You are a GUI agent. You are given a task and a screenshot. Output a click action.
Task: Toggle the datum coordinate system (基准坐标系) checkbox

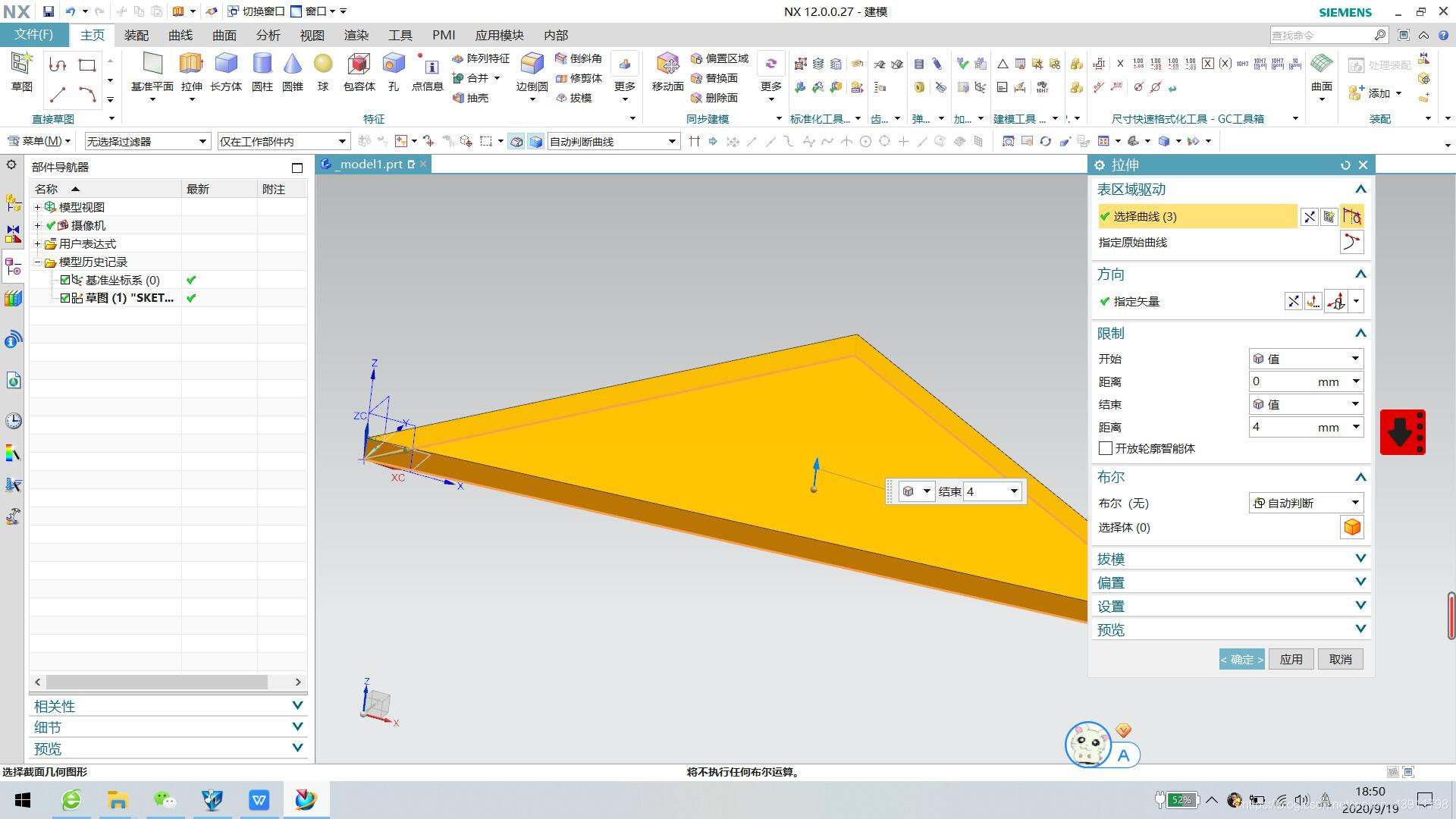(65, 280)
